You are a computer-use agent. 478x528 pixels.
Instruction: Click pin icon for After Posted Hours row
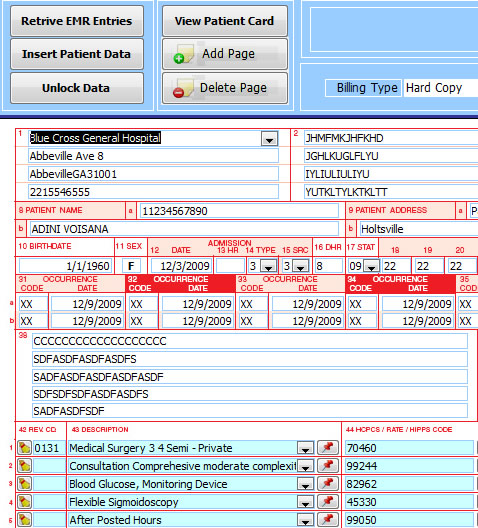pyautogui.click(x=327, y=520)
